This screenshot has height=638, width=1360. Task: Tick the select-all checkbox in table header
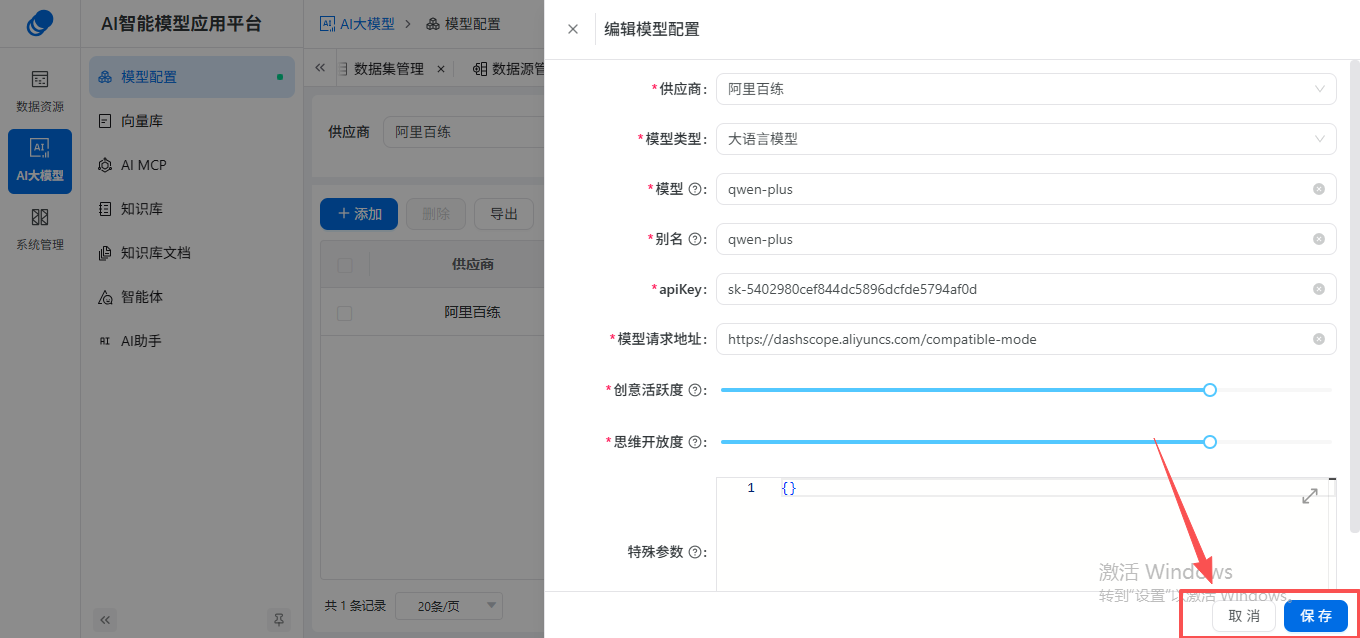(345, 265)
